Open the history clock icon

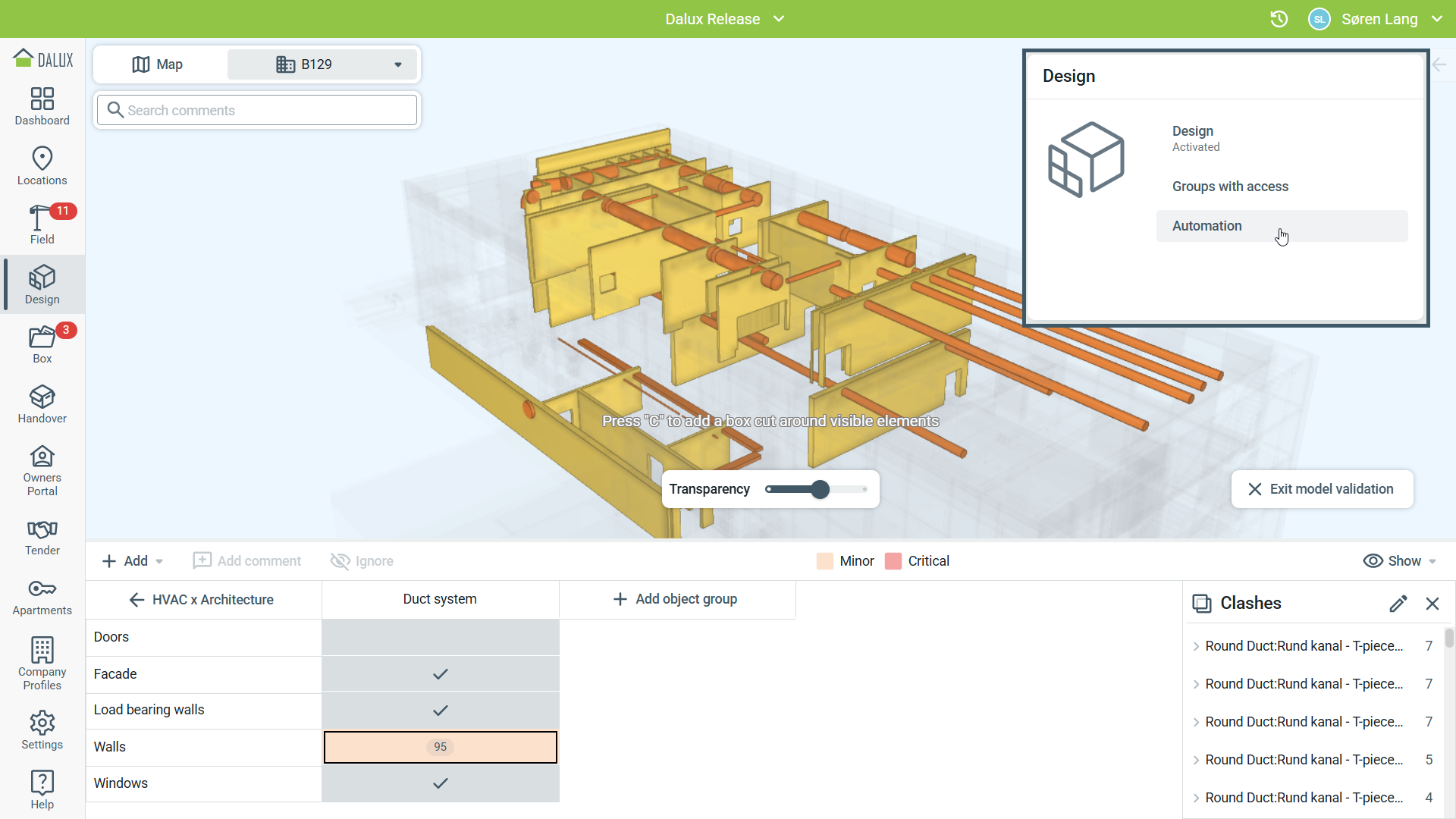pos(1279,19)
